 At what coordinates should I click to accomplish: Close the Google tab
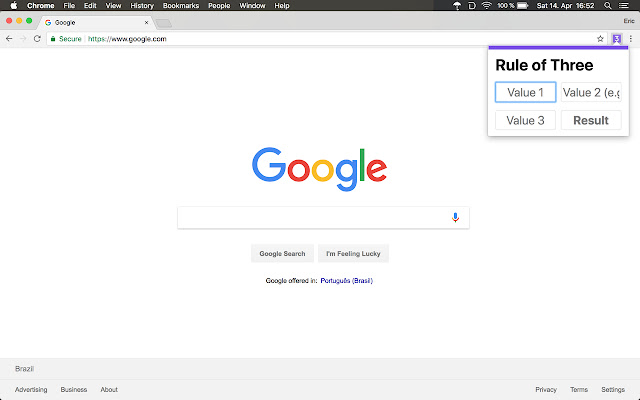[147, 22]
